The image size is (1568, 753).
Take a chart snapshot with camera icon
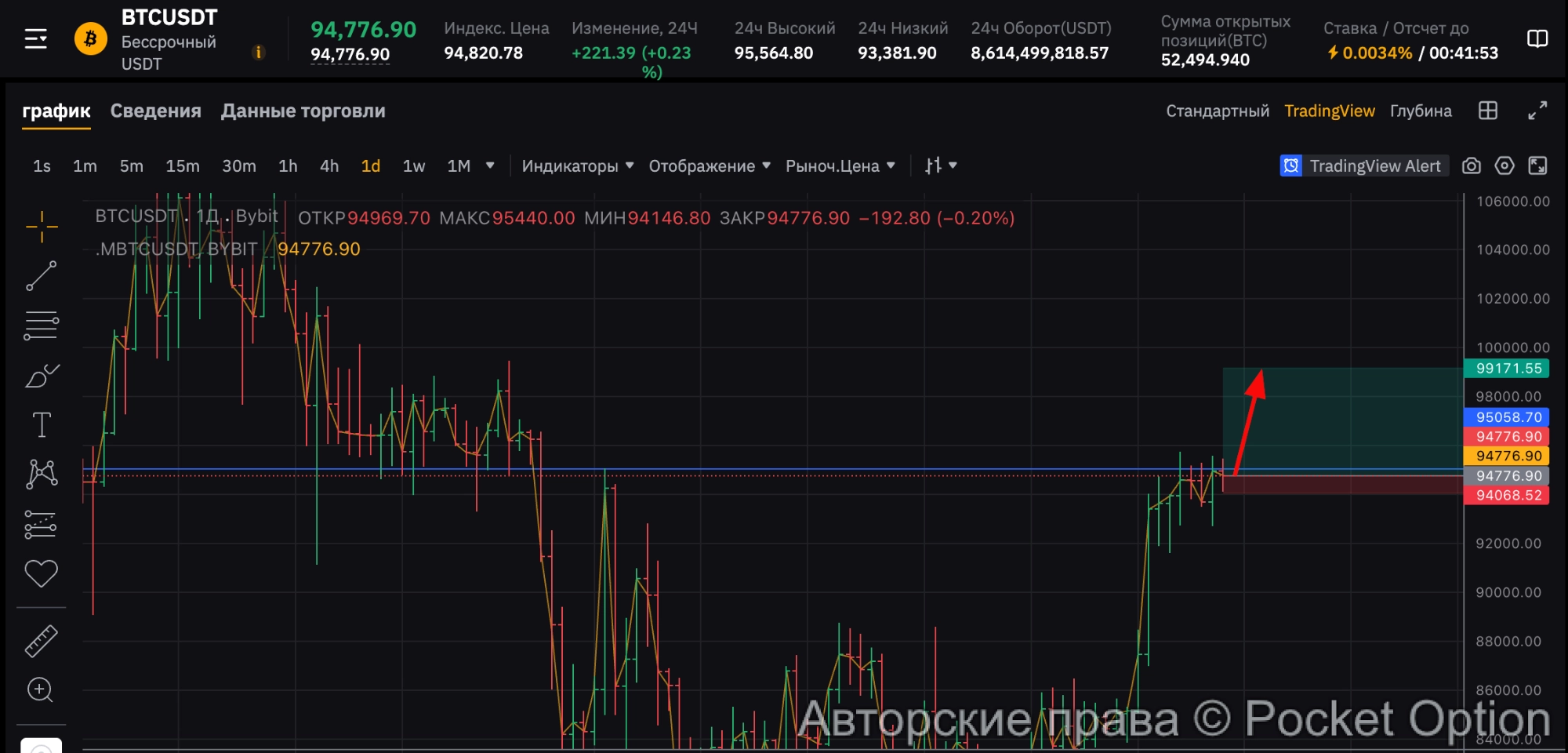1472,166
